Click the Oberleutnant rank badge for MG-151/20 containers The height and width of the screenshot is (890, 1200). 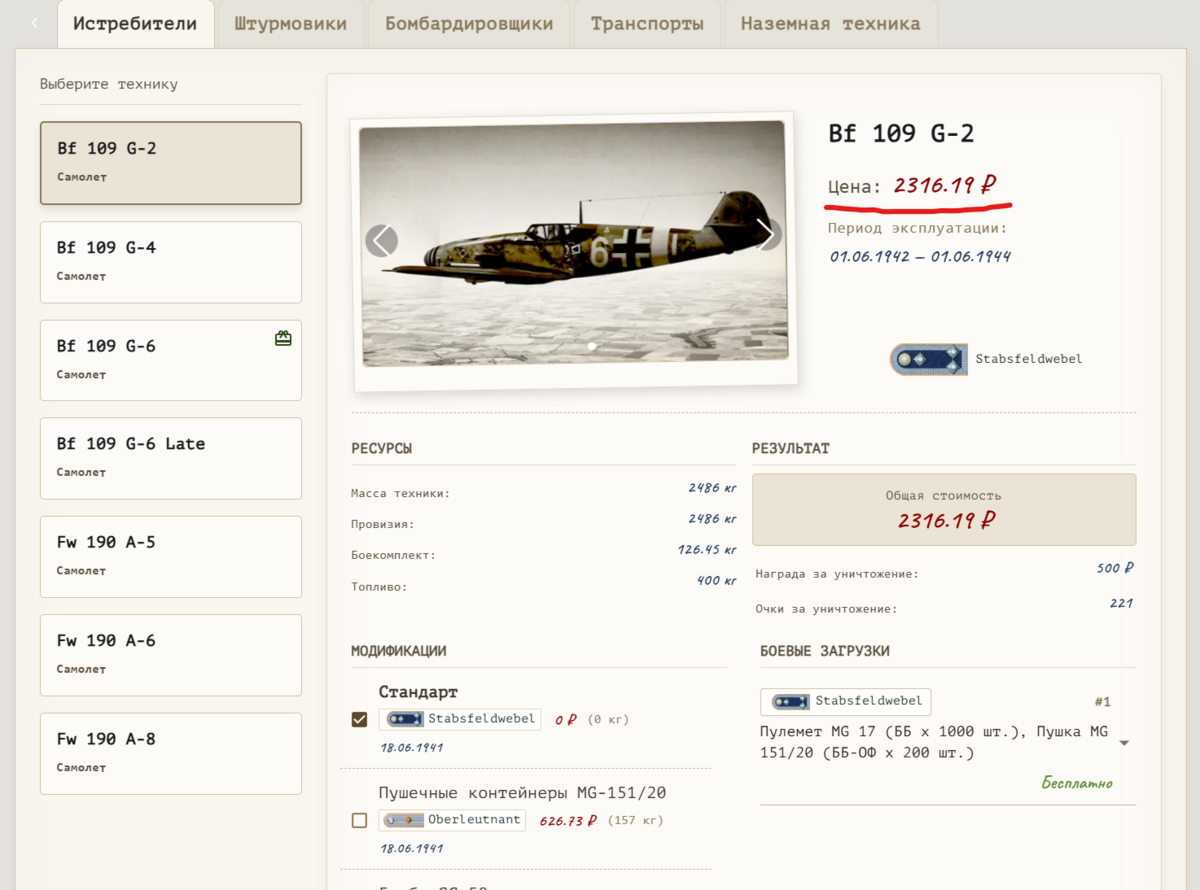pos(452,820)
